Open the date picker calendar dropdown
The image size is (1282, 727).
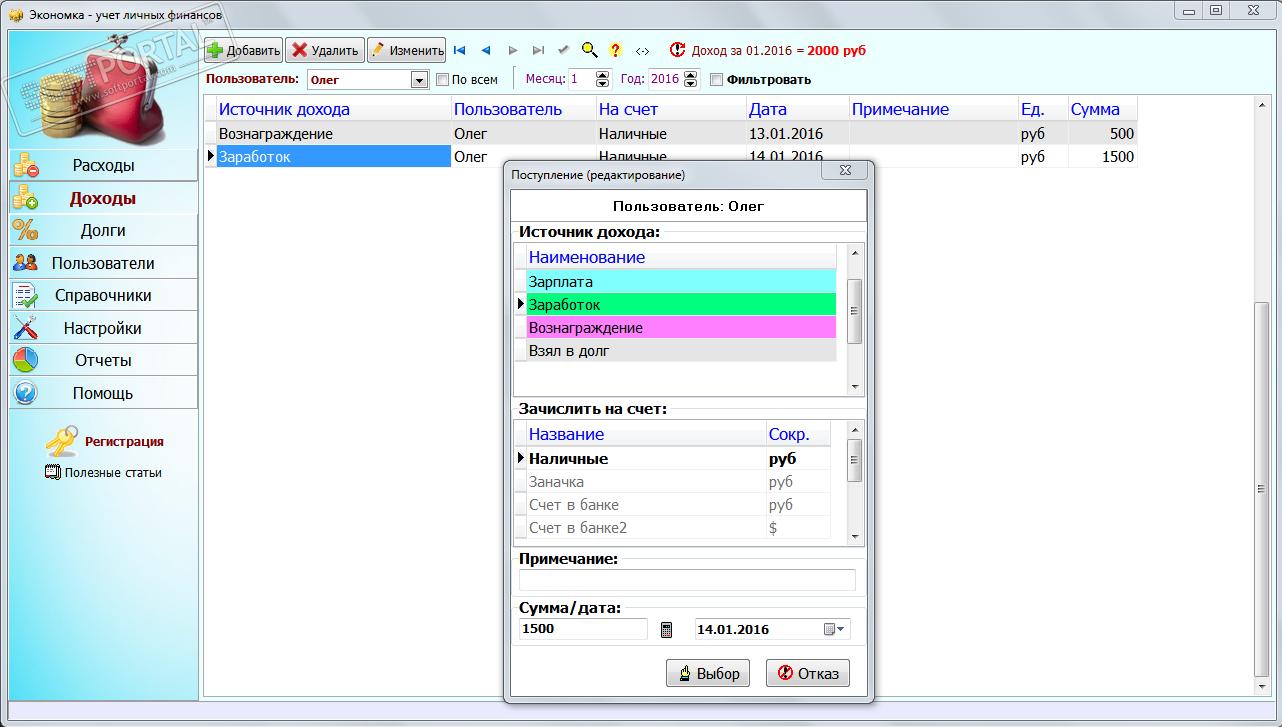pyautogui.click(x=835, y=630)
